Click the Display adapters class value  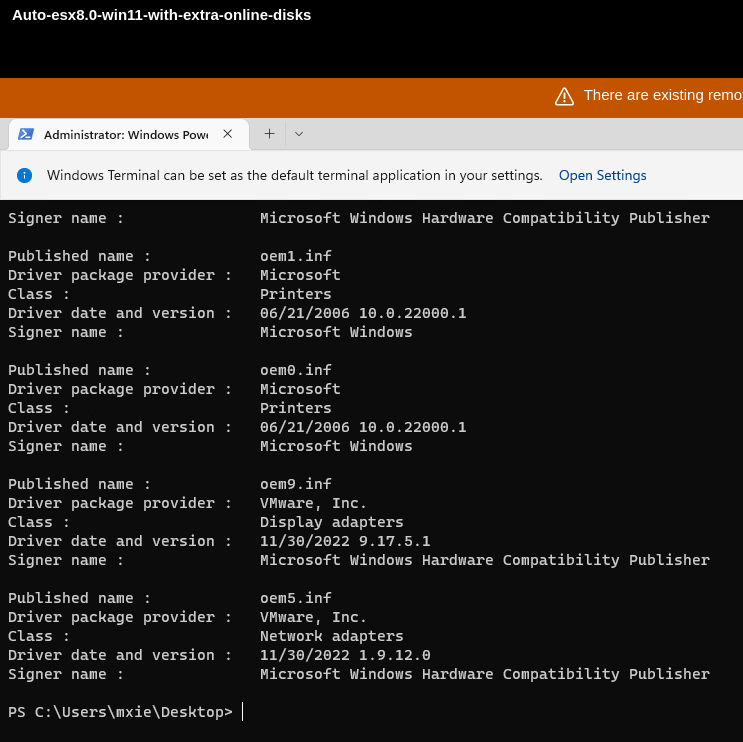point(332,522)
